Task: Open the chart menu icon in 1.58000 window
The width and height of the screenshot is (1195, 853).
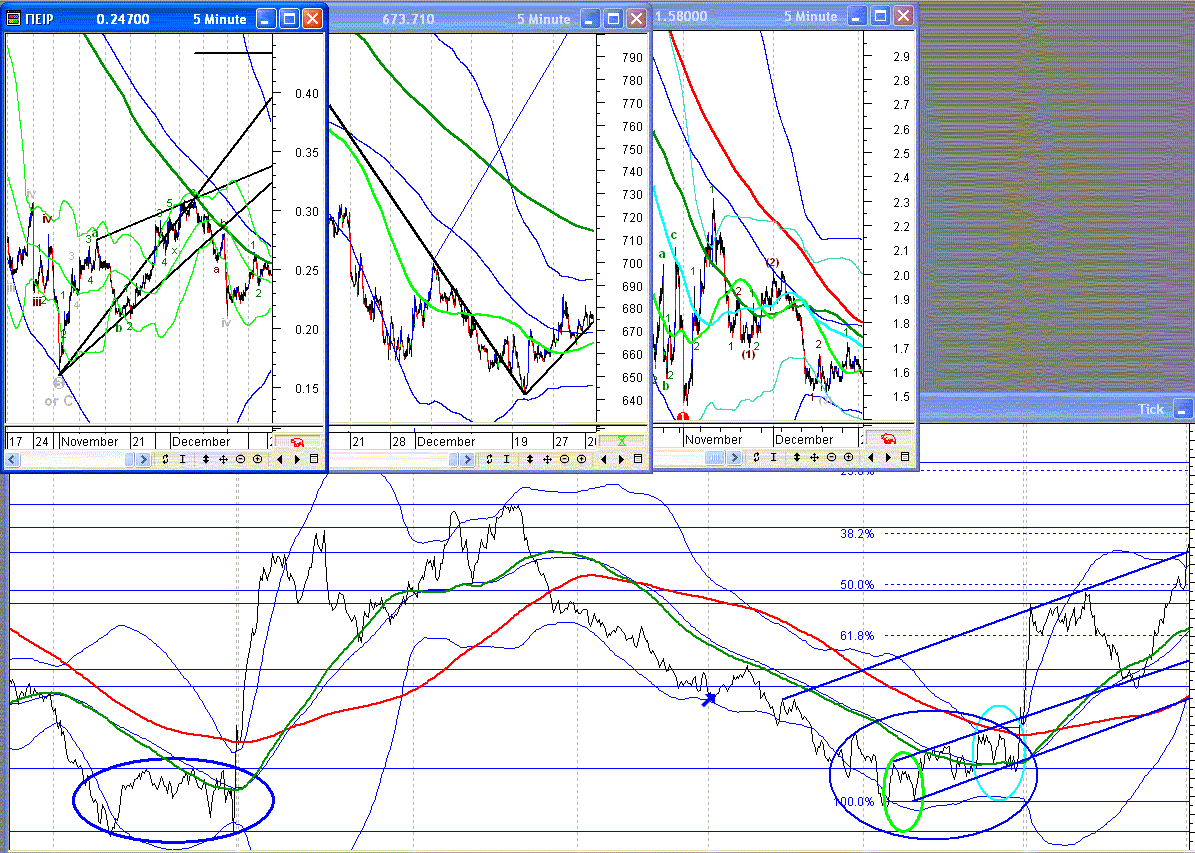Action: click(x=905, y=457)
